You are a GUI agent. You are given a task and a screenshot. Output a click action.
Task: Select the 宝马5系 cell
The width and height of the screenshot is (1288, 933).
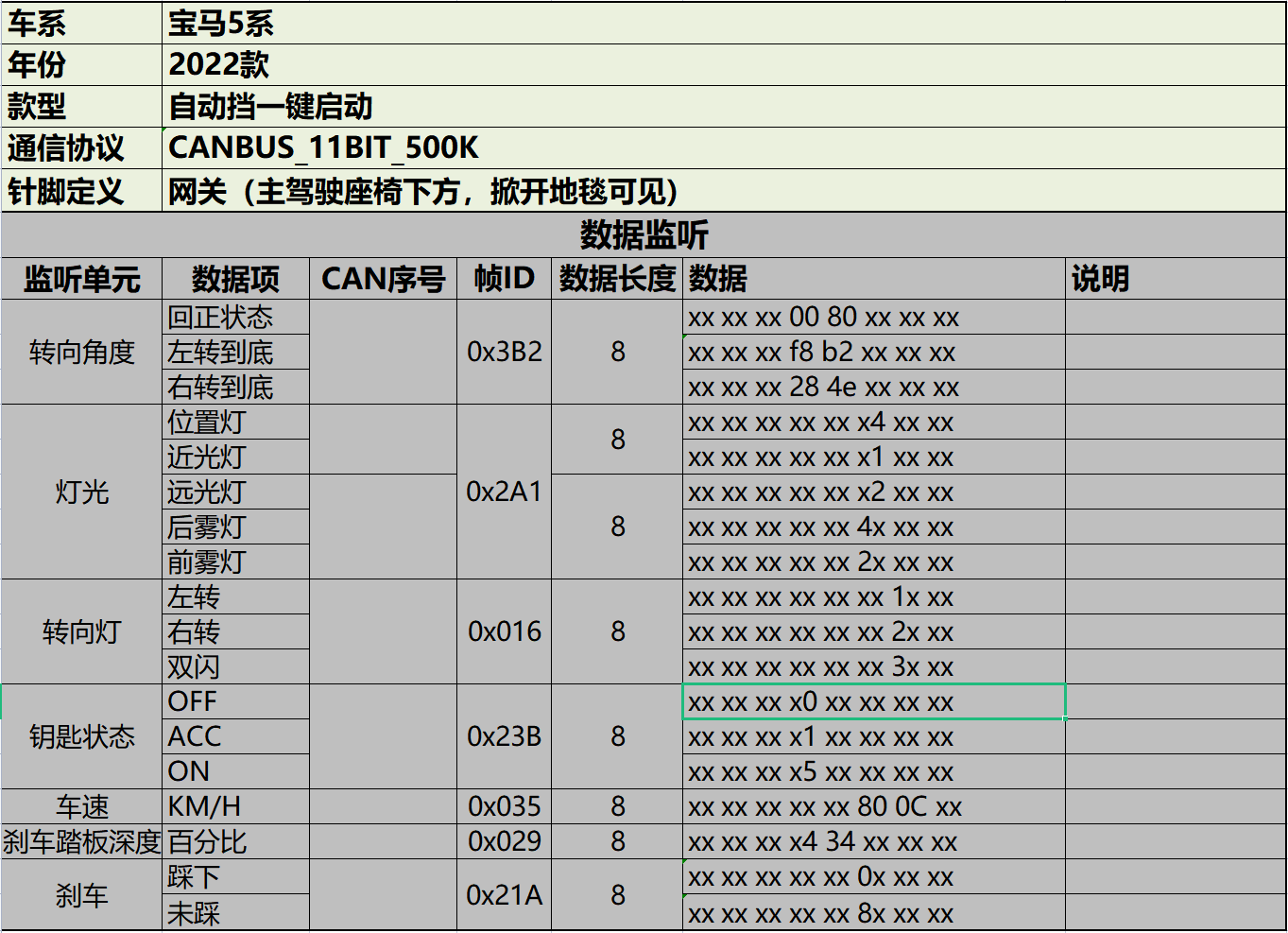(x=221, y=23)
